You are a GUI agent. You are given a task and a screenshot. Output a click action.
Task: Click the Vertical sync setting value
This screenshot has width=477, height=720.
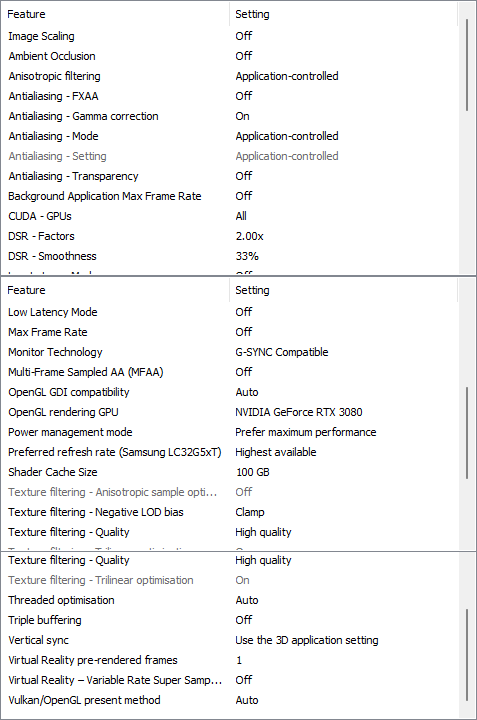pyautogui.click(x=306, y=640)
